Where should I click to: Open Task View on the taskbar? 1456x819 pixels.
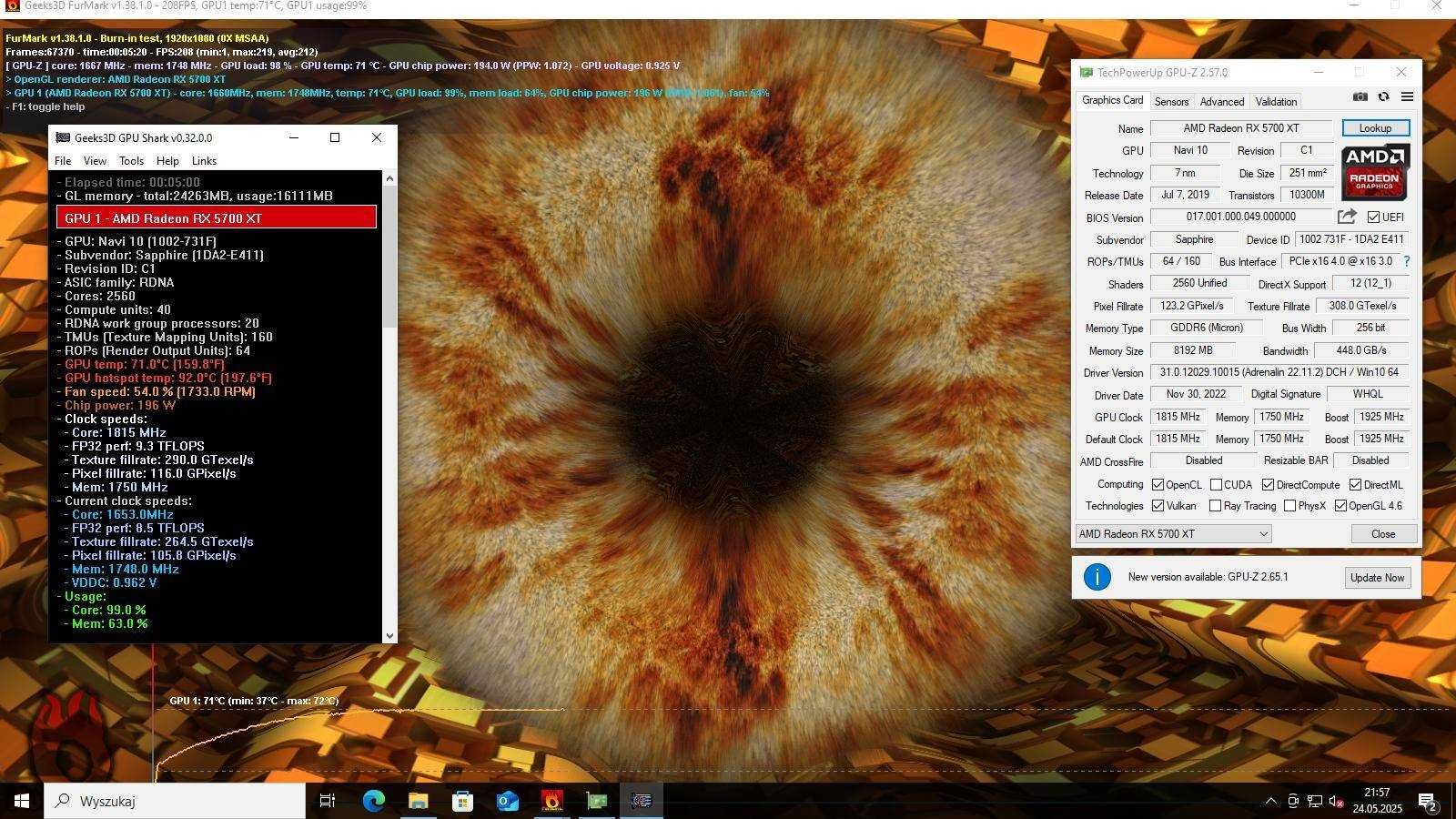327,801
